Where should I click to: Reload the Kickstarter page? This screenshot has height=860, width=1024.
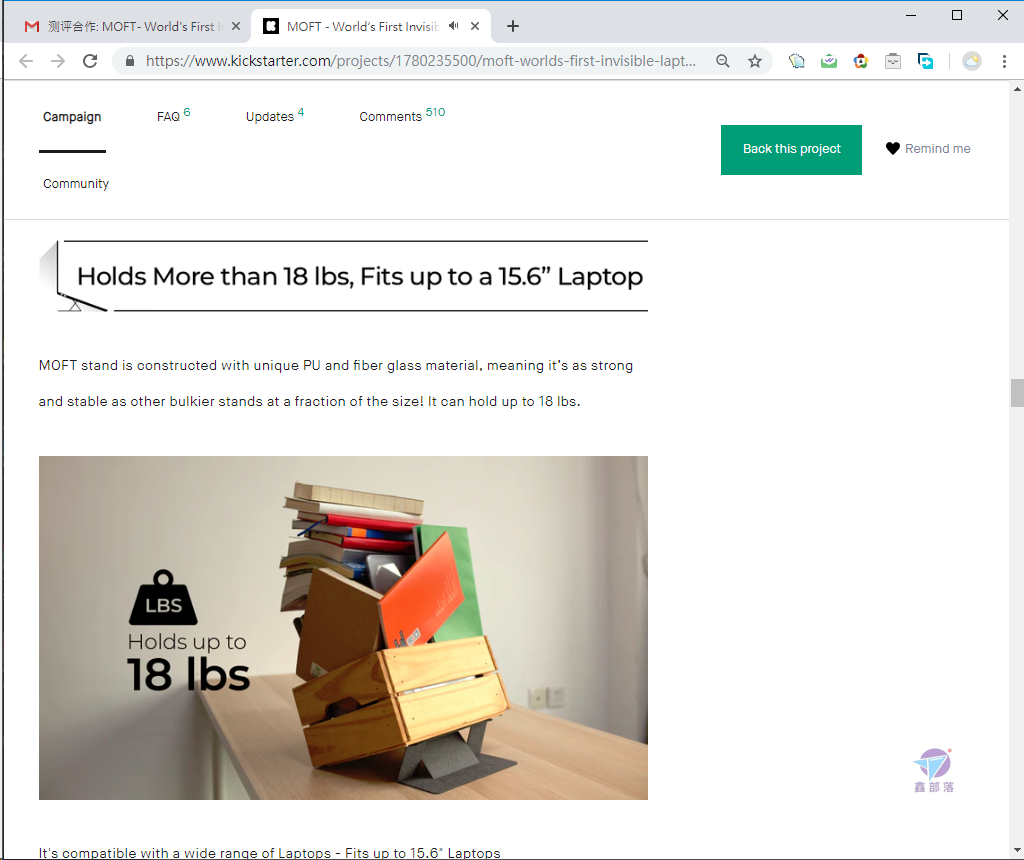[x=90, y=61]
